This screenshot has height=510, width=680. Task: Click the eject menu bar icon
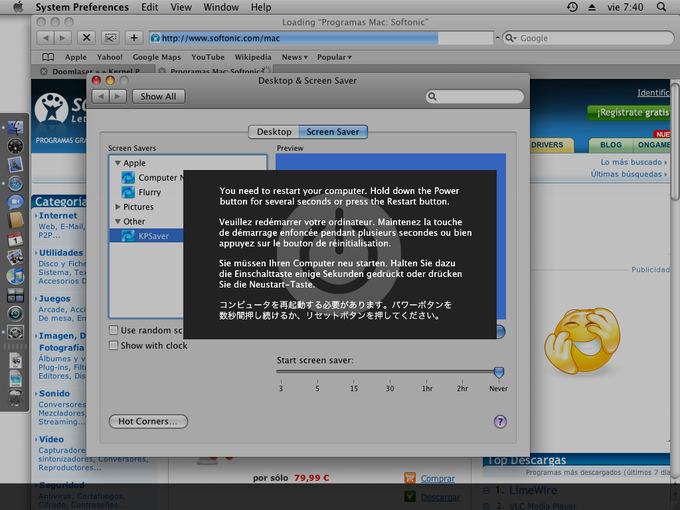click(x=592, y=7)
